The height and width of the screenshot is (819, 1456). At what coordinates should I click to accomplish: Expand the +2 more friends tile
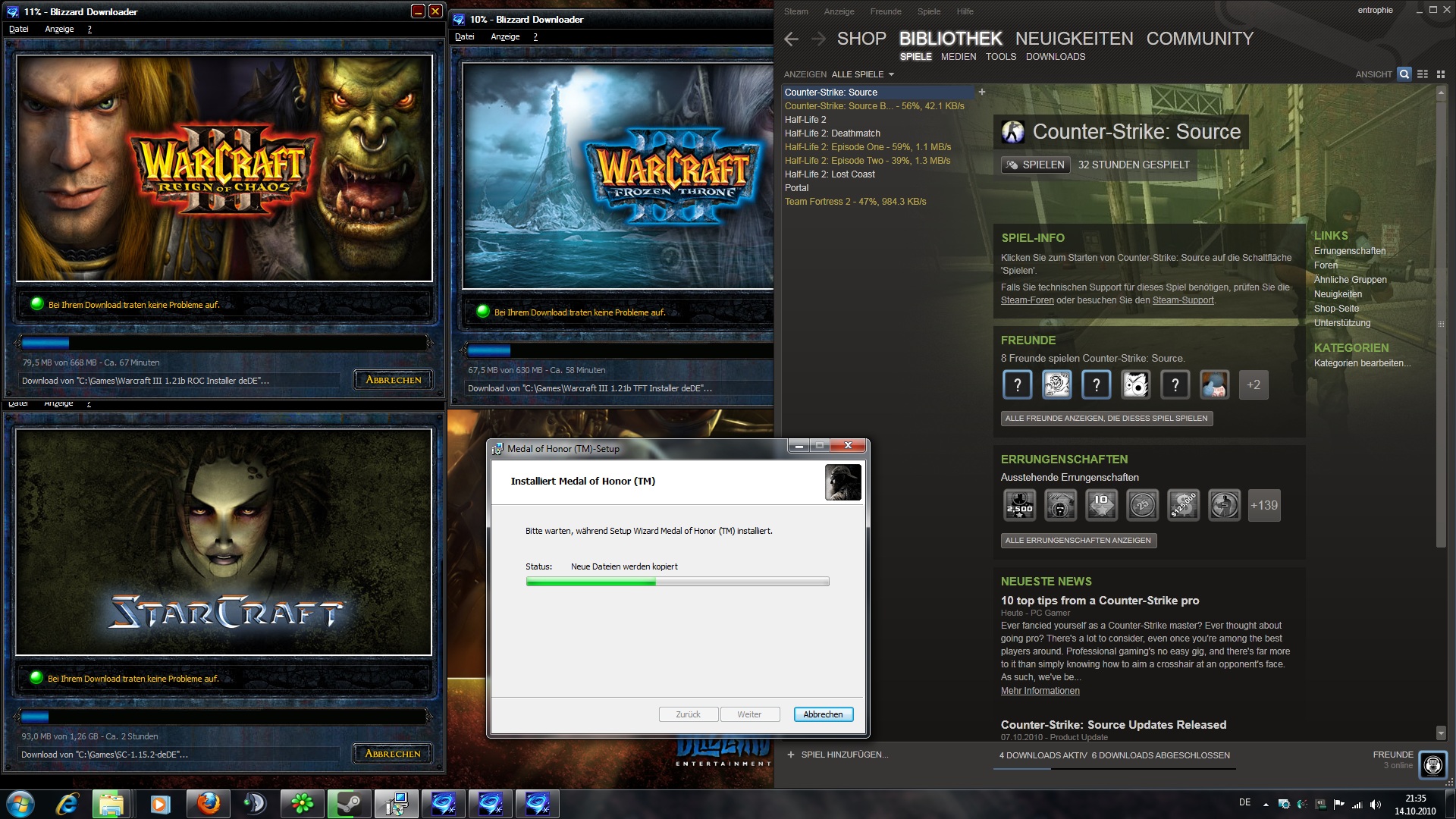click(1253, 385)
